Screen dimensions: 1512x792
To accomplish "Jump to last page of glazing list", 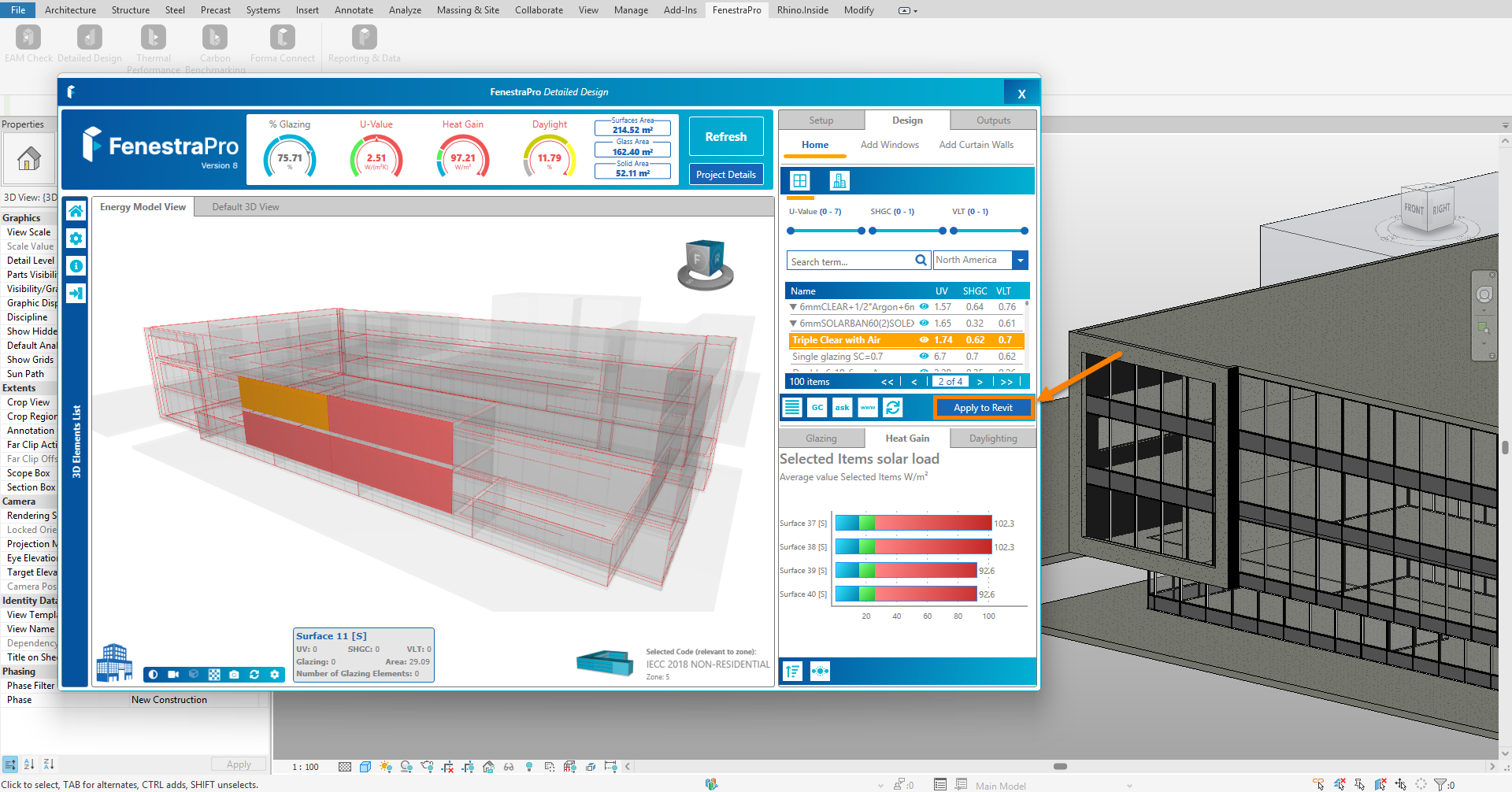I will point(1006,382).
